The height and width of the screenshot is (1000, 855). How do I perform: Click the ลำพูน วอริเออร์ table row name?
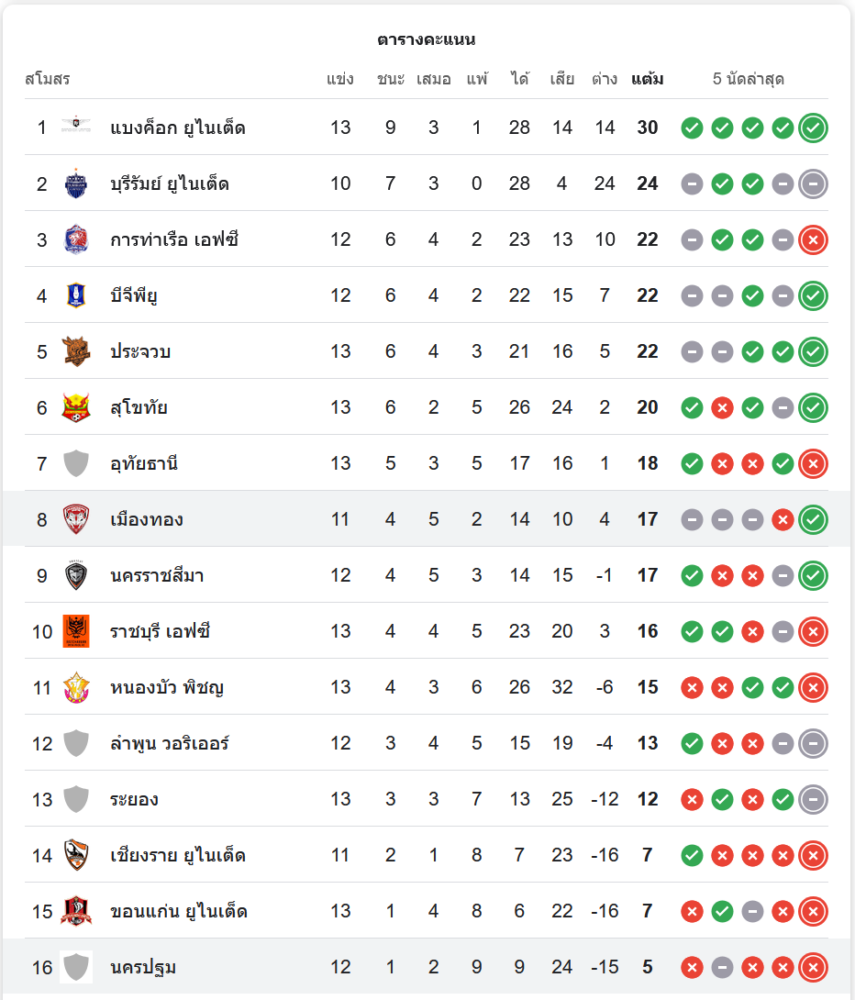tap(170, 744)
